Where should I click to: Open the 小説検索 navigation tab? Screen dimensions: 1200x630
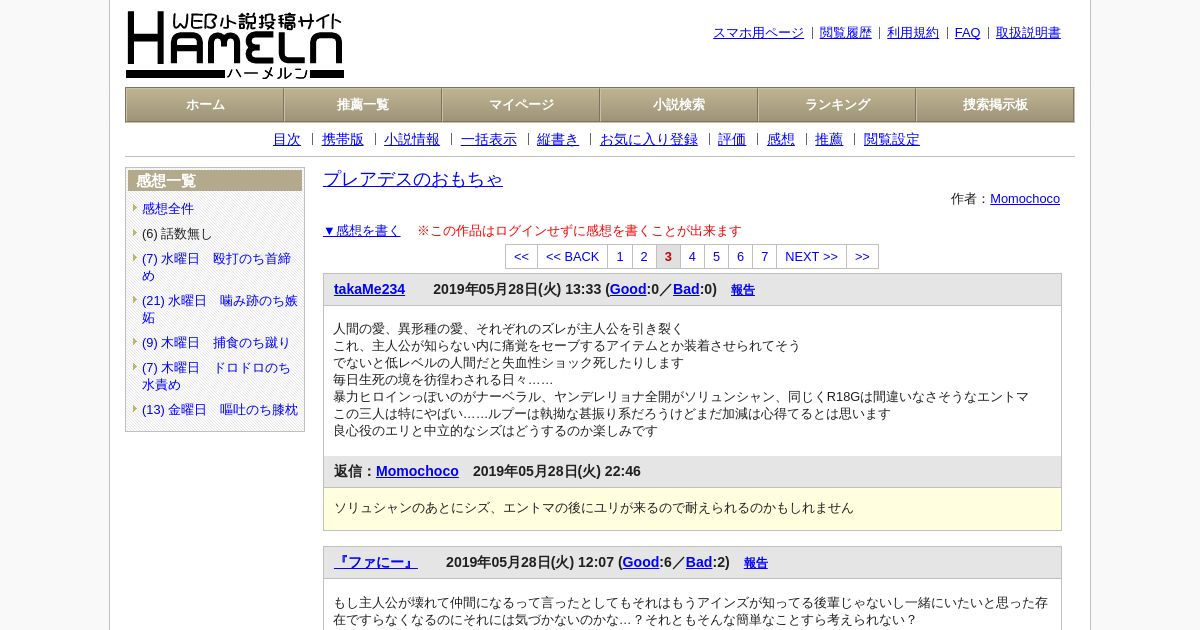(679, 105)
